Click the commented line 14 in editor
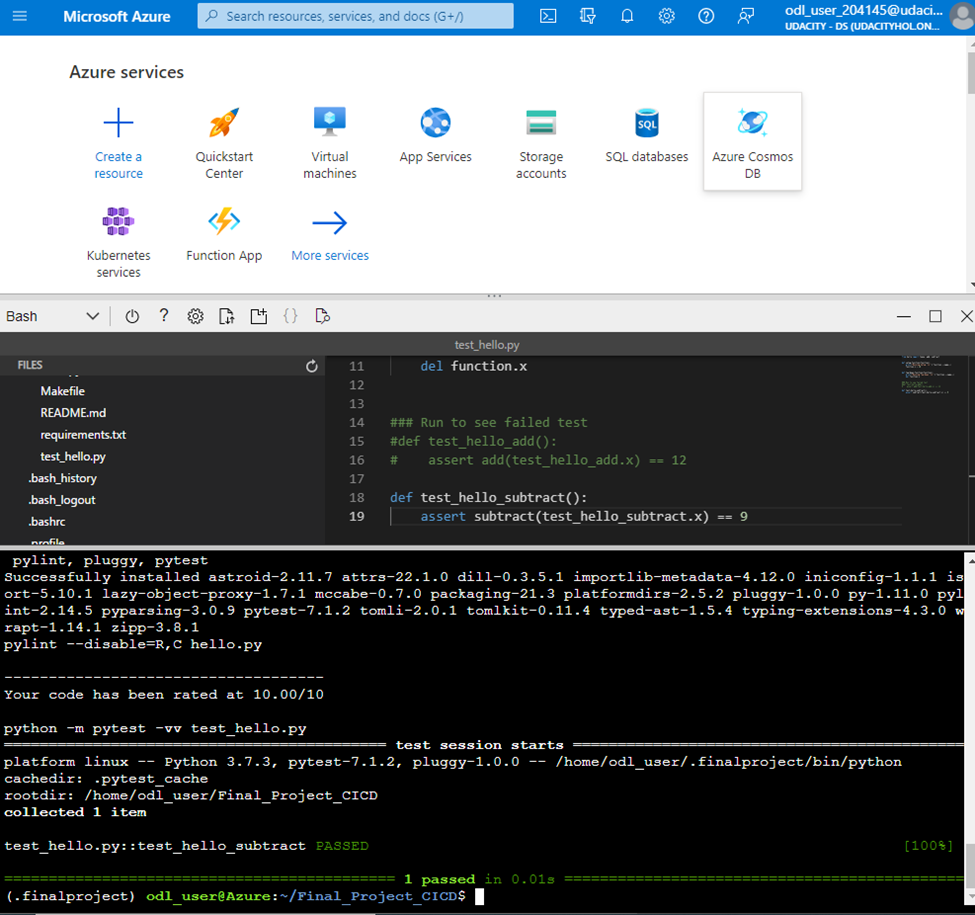Screen dimensions: 975x915 488,423
